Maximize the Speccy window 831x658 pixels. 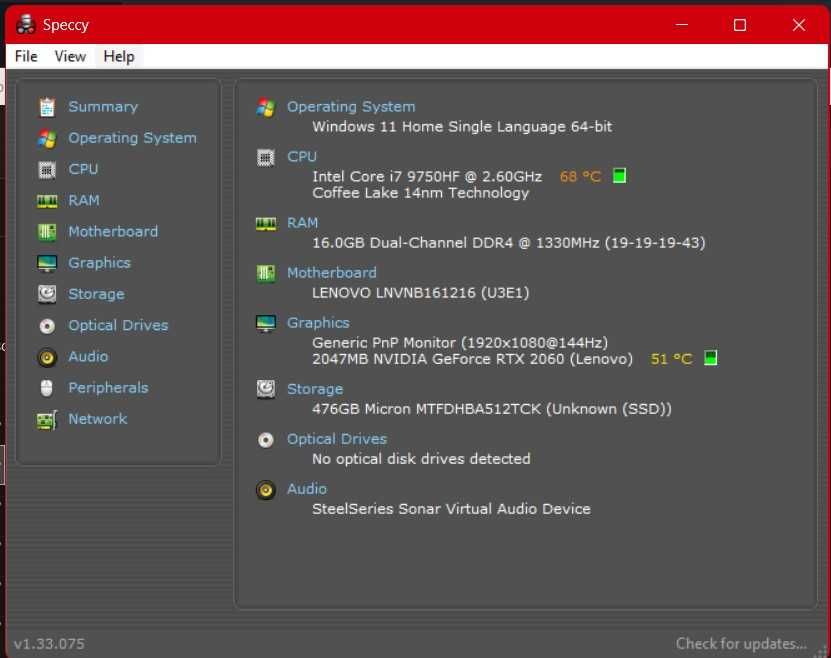[740, 25]
